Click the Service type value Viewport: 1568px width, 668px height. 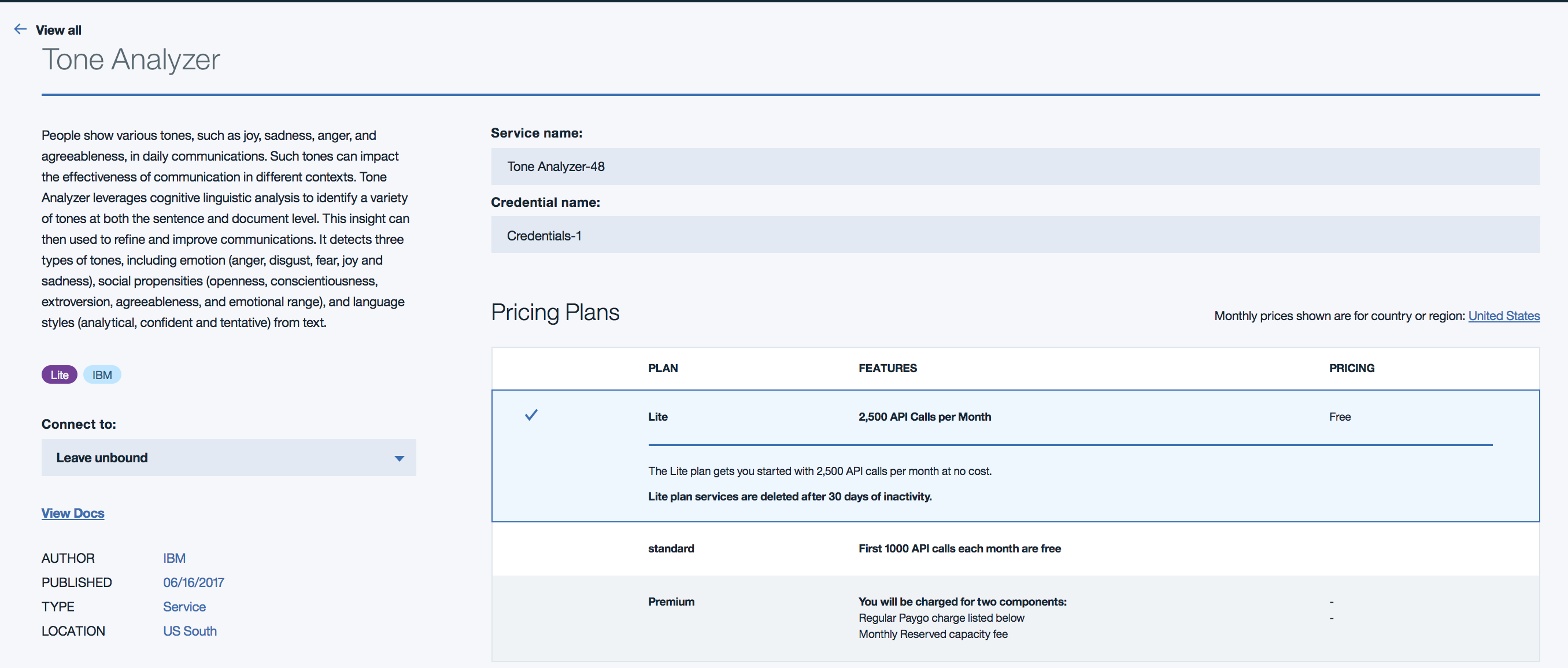click(x=184, y=607)
